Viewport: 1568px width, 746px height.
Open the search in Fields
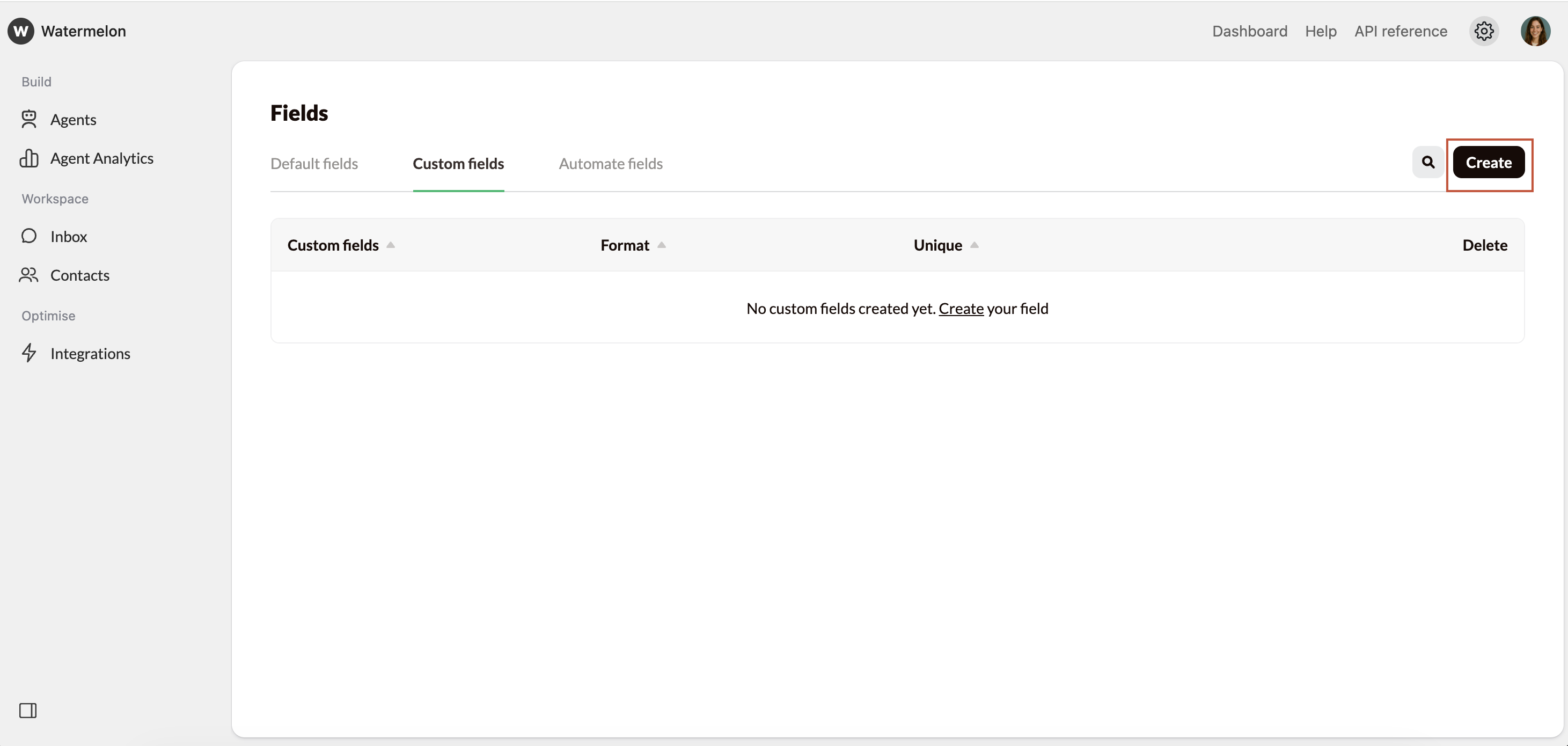(1427, 162)
